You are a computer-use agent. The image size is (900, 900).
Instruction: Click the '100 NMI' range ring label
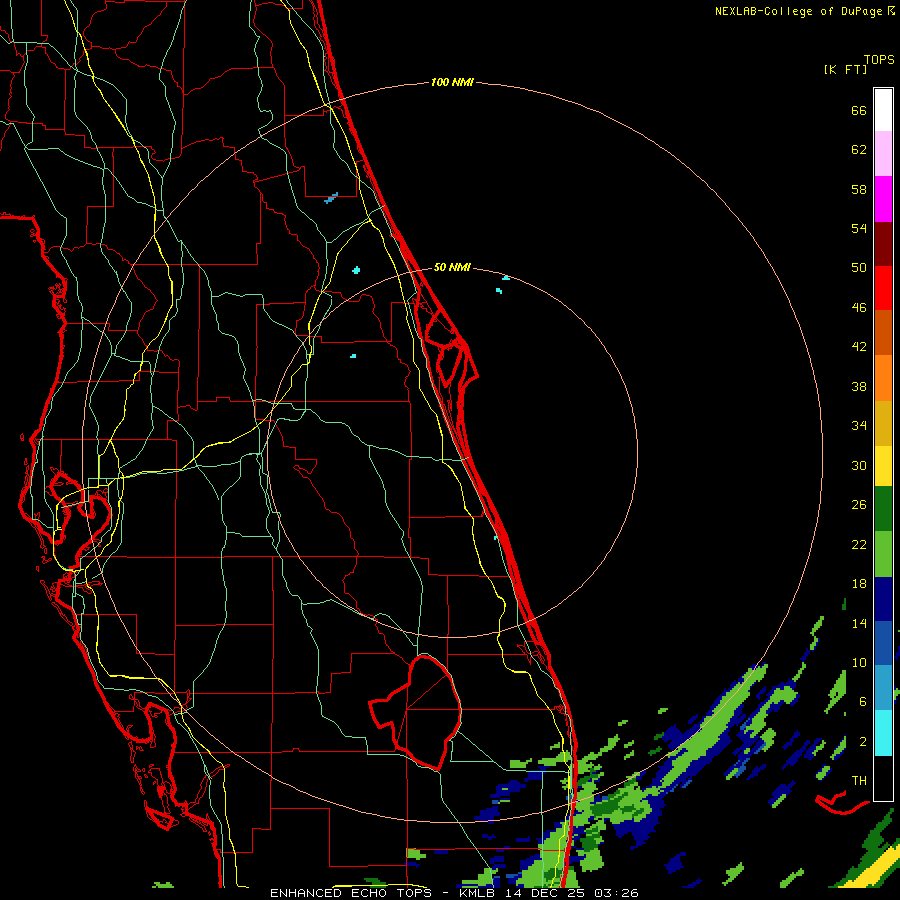tap(452, 83)
